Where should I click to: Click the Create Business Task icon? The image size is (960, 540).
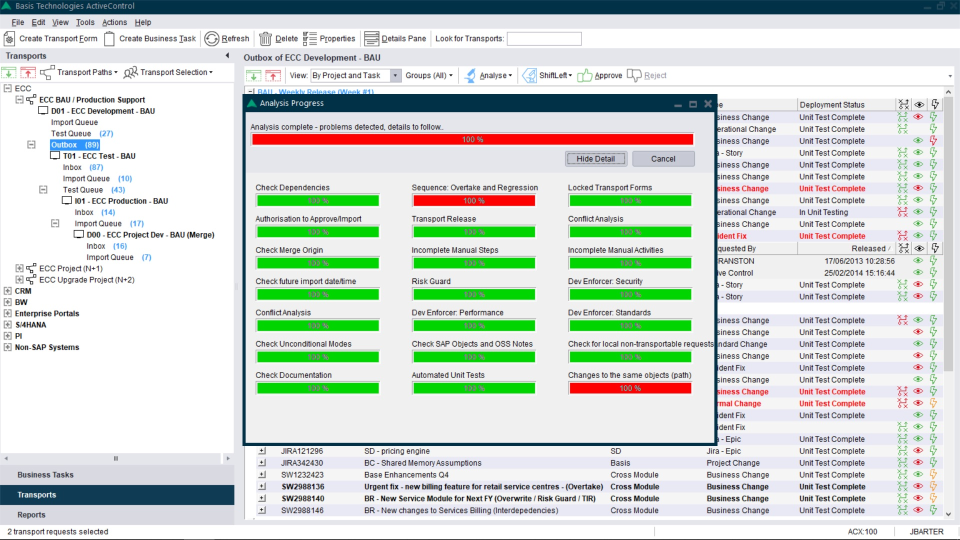tap(109, 39)
